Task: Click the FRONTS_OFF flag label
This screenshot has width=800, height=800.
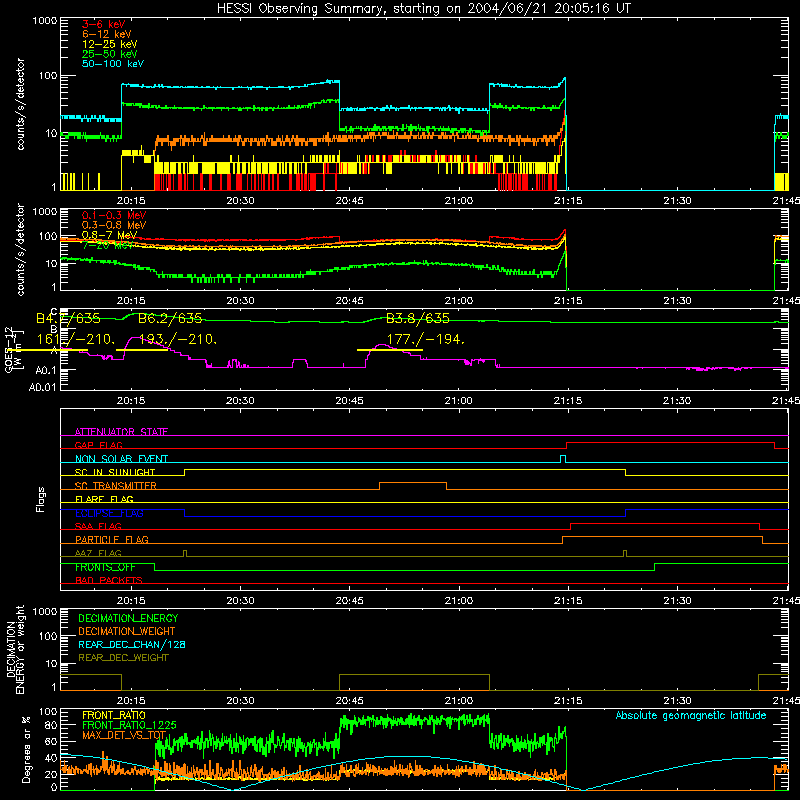Action: click(x=105, y=567)
